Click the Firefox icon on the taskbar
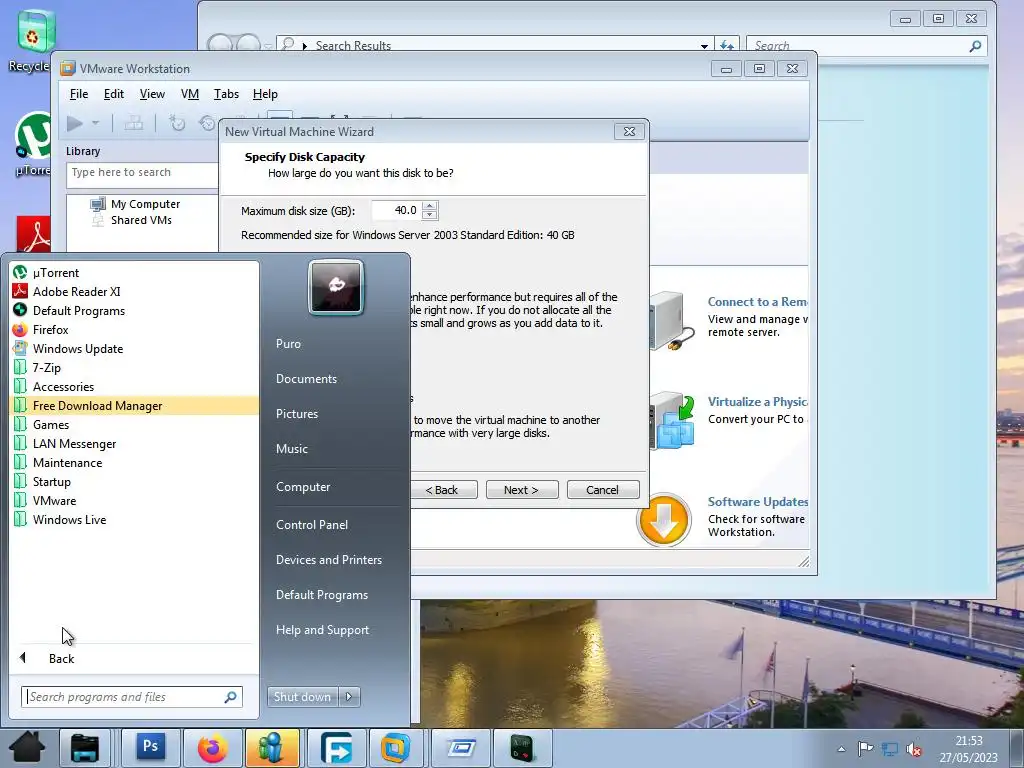This screenshot has width=1024, height=768. click(x=212, y=747)
